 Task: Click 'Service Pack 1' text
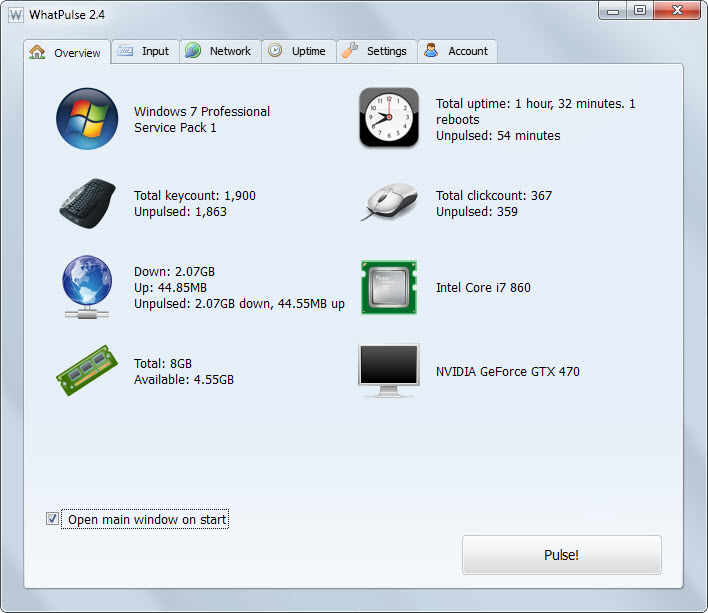pos(175,128)
